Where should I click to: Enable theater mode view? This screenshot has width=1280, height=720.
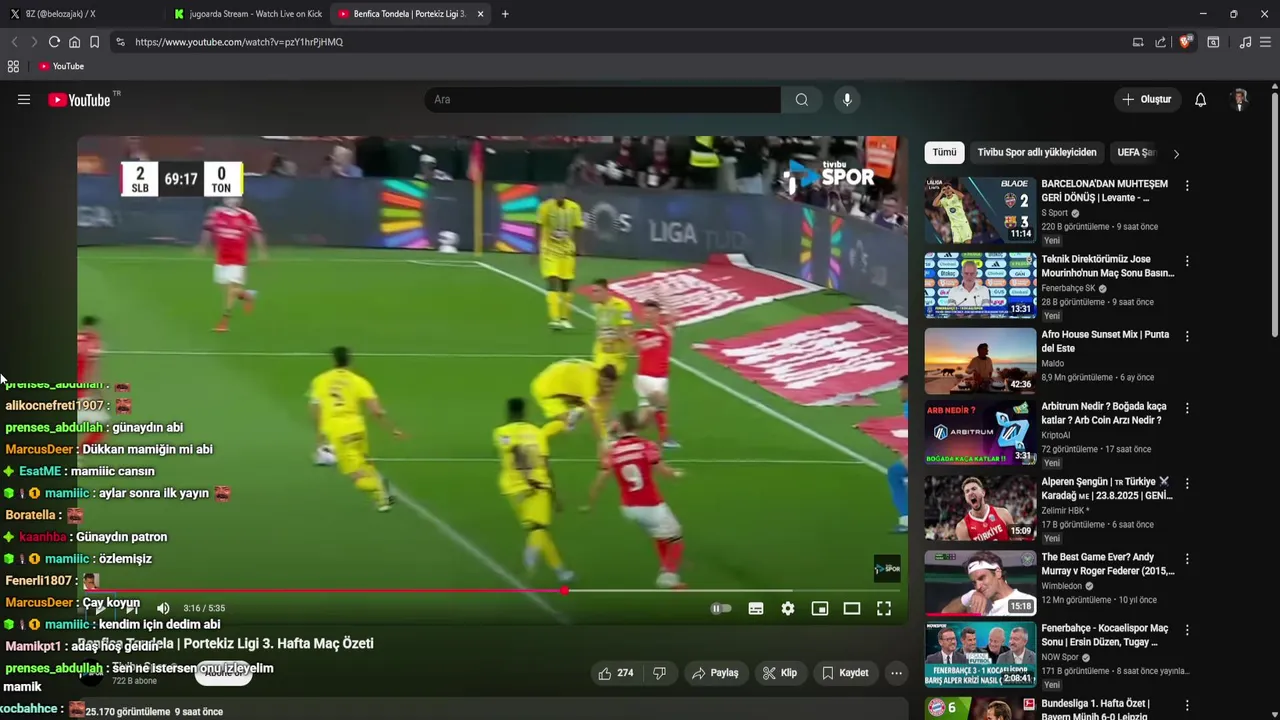852,608
